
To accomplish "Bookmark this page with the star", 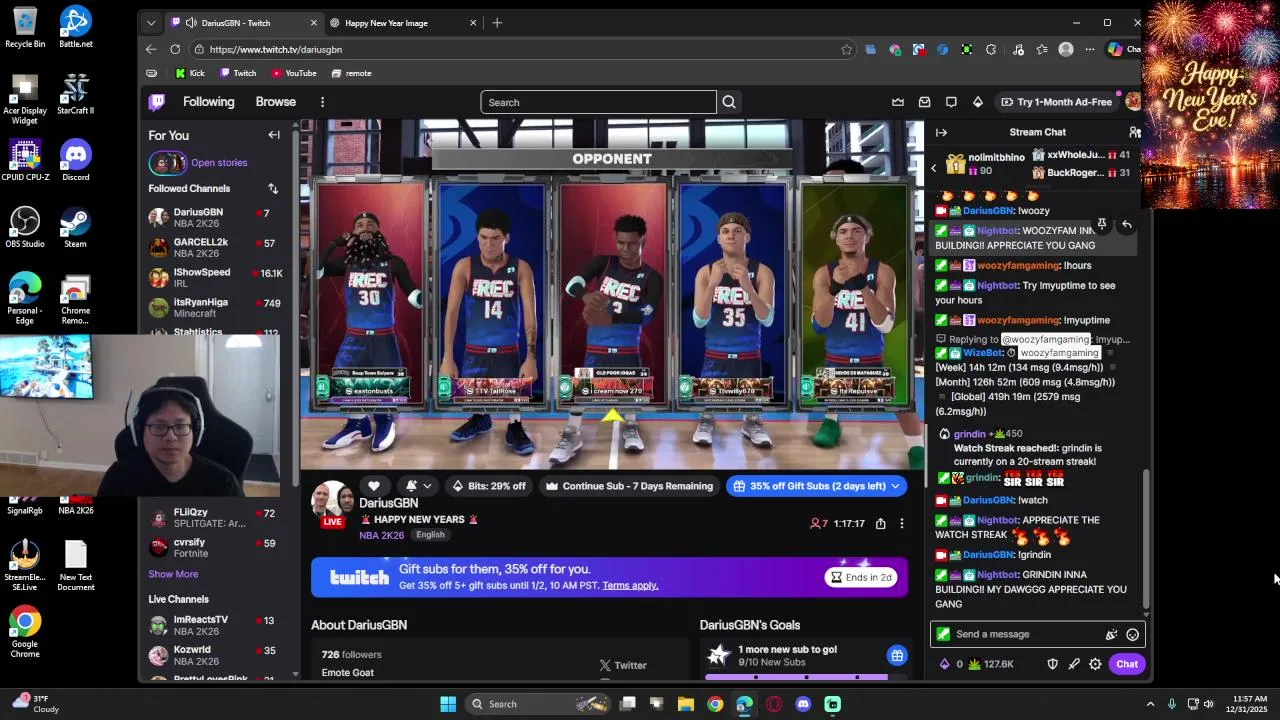I will 846,49.
